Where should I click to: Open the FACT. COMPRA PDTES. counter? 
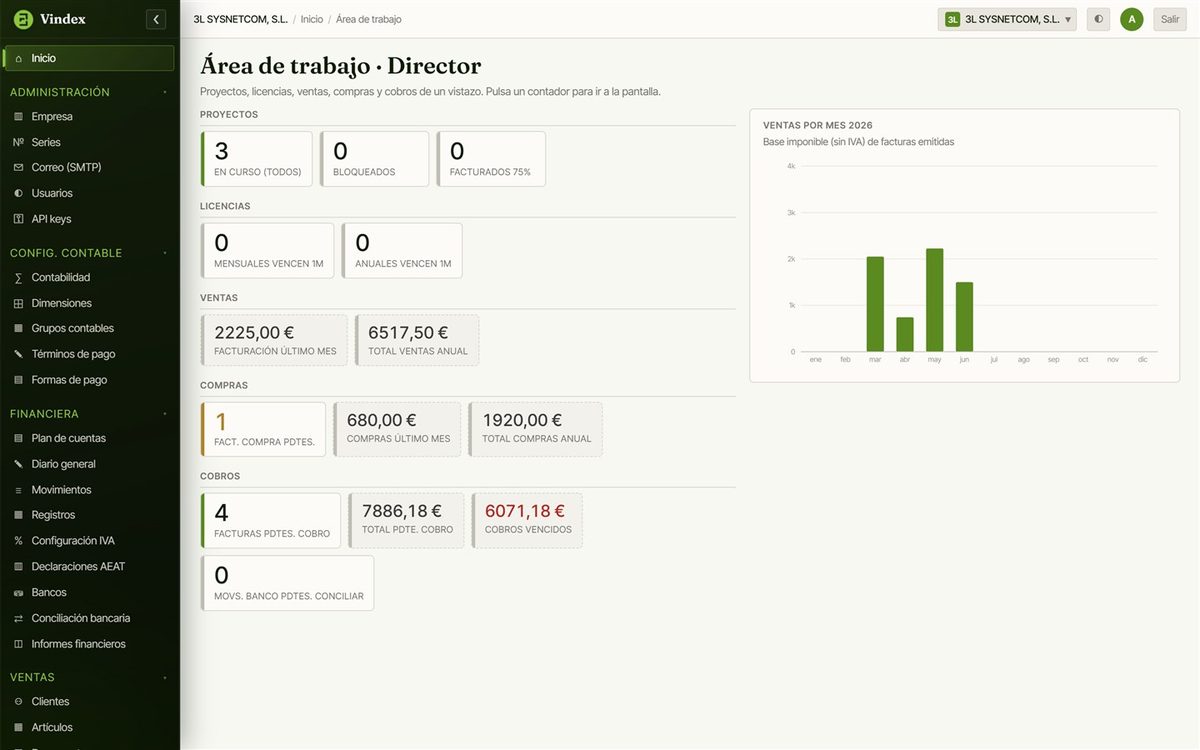pos(263,429)
